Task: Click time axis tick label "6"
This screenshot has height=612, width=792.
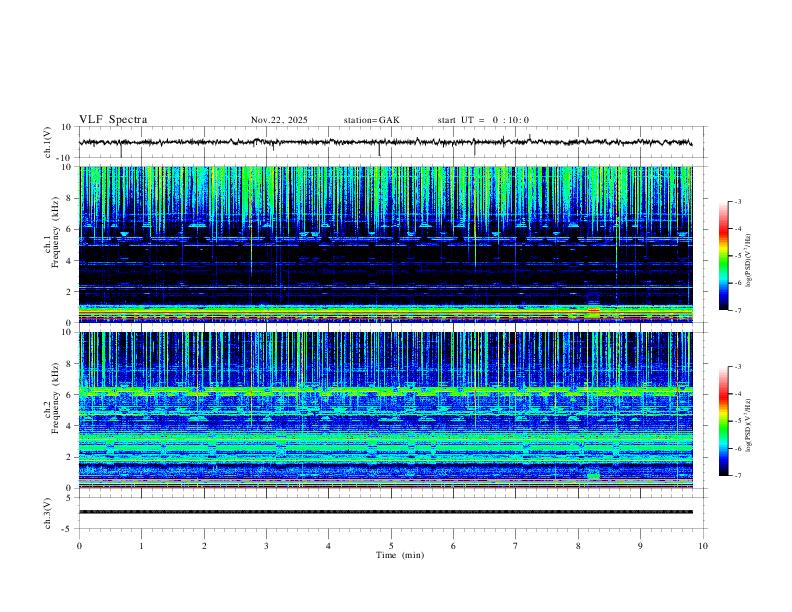Action: click(x=453, y=546)
